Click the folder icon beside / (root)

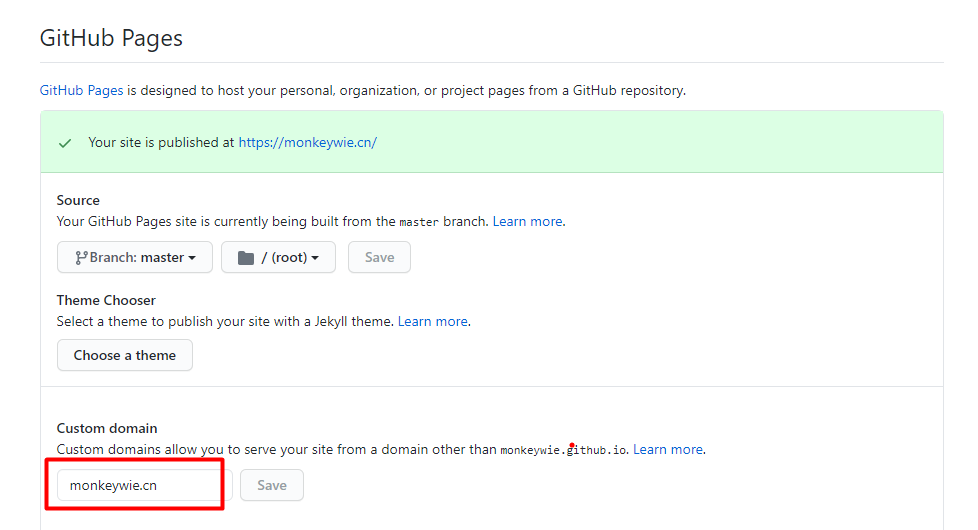pos(245,258)
